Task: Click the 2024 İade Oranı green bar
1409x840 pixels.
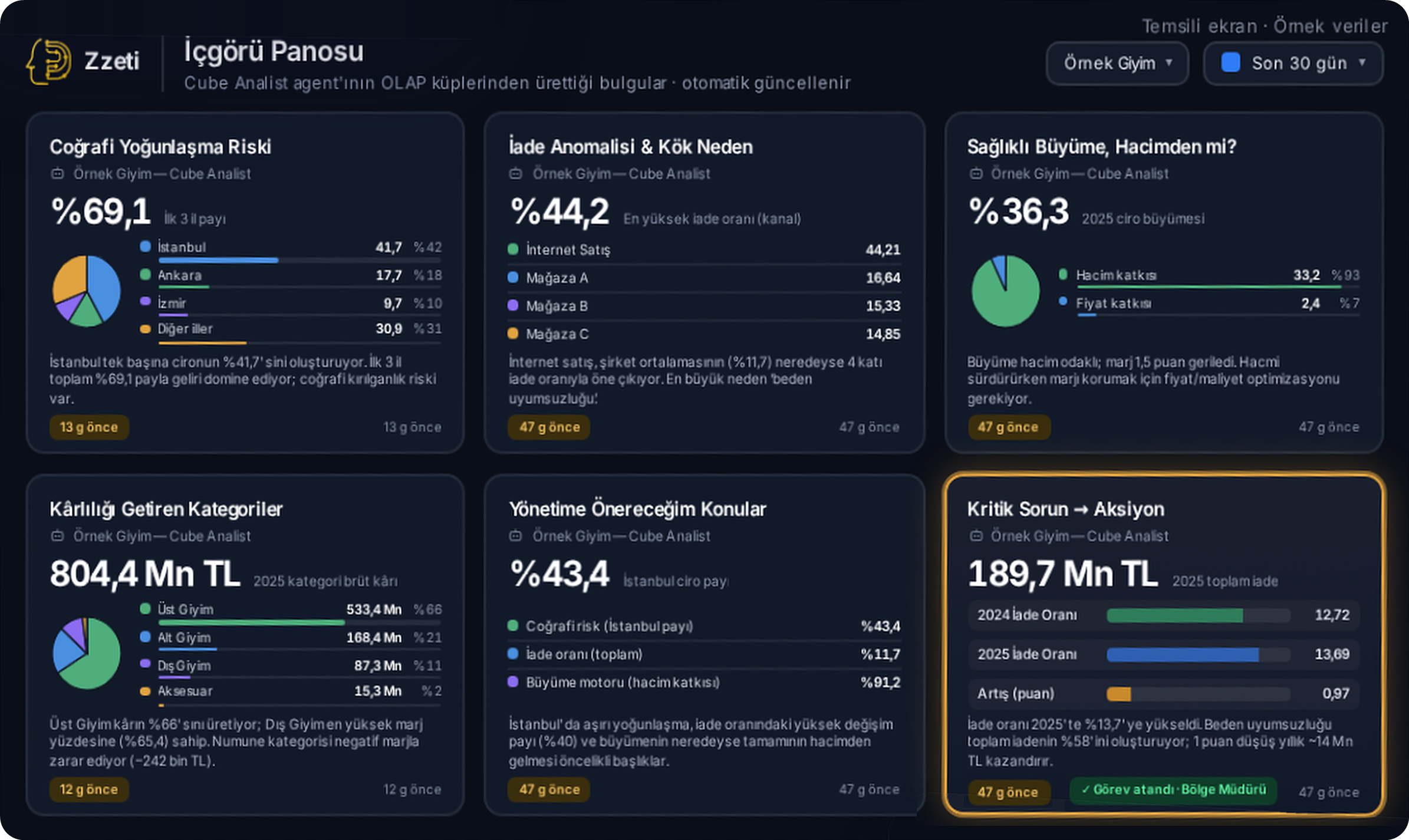Action: pyautogui.click(x=1174, y=615)
